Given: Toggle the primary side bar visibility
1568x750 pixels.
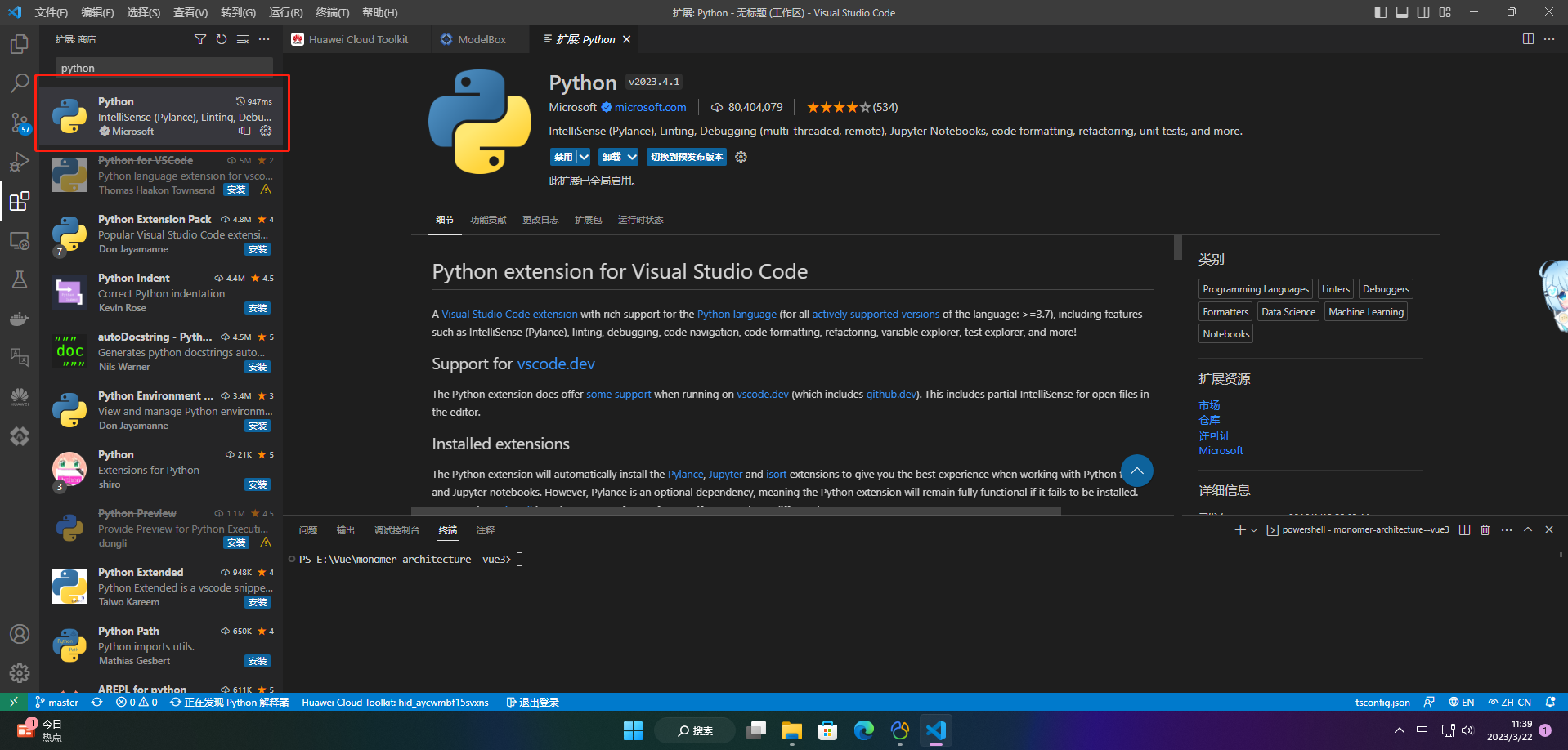Looking at the screenshot, I should click(x=1381, y=12).
